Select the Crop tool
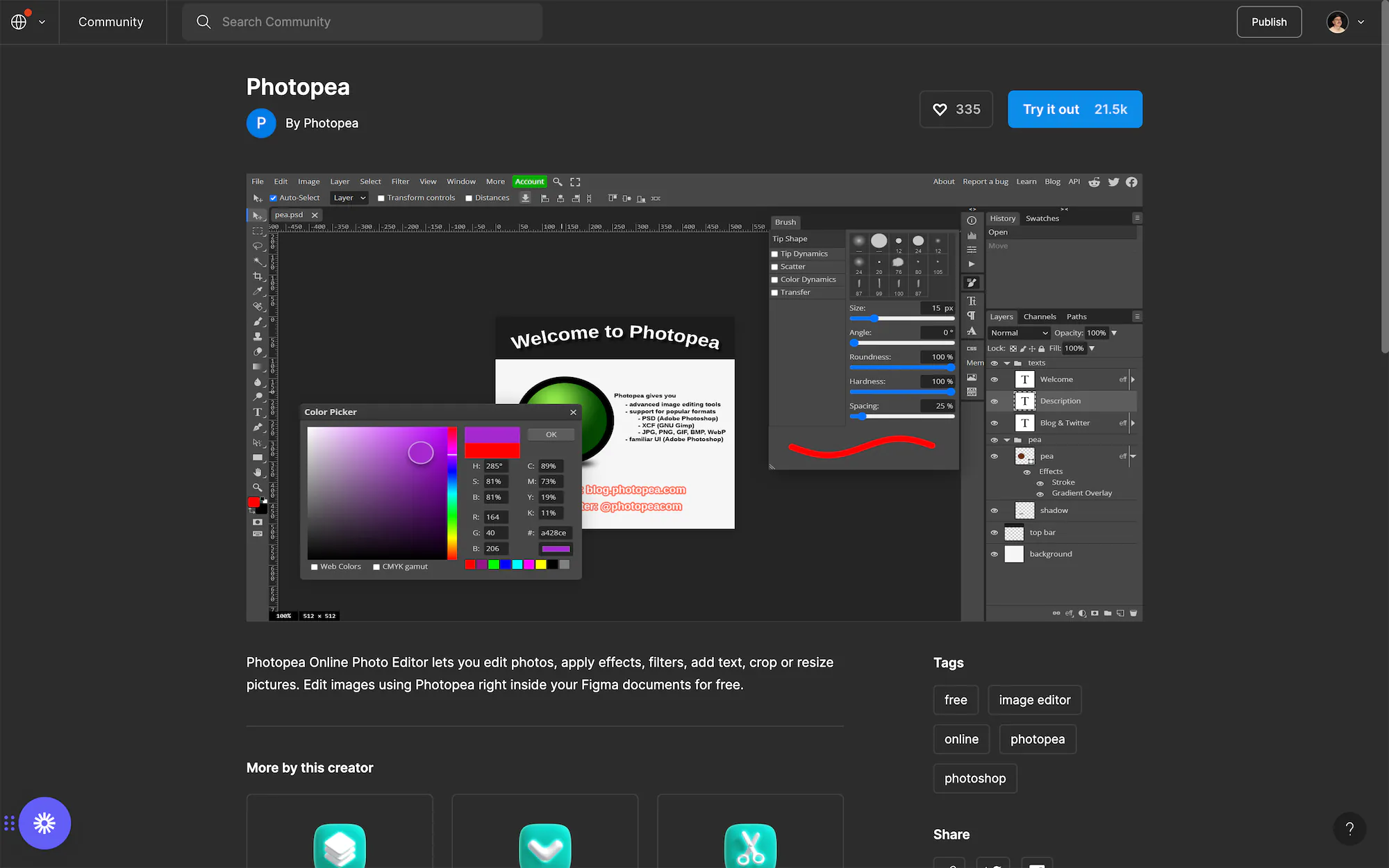Viewport: 1389px width, 868px height. click(x=258, y=276)
